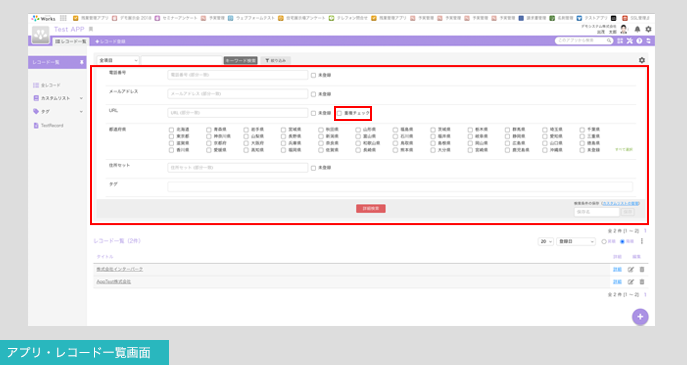
Task: Open the notification bell in the header
Action: tap(637, 29)
